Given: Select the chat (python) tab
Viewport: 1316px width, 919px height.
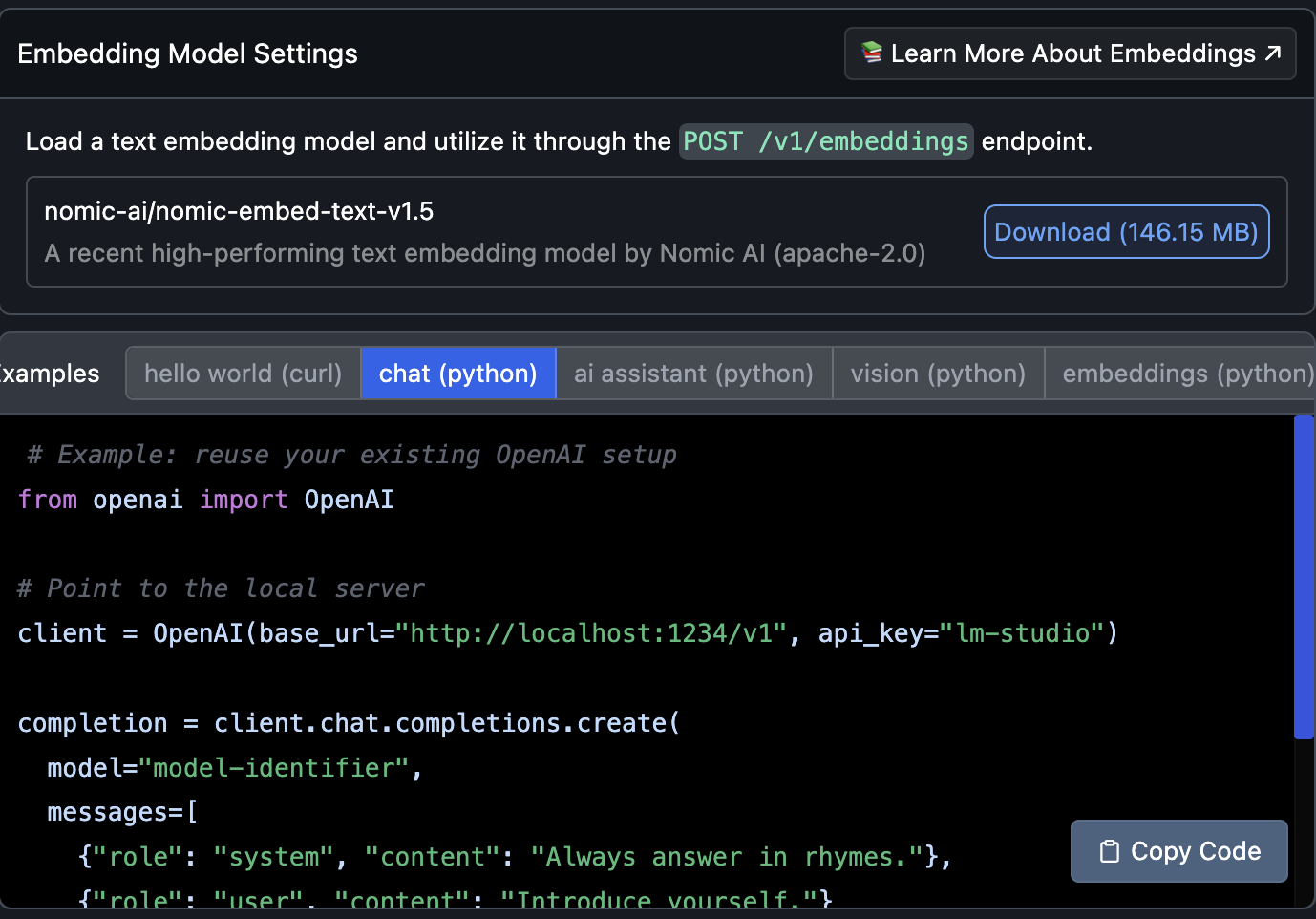Looking at the screenshot, I should click(x=458, y=374).
